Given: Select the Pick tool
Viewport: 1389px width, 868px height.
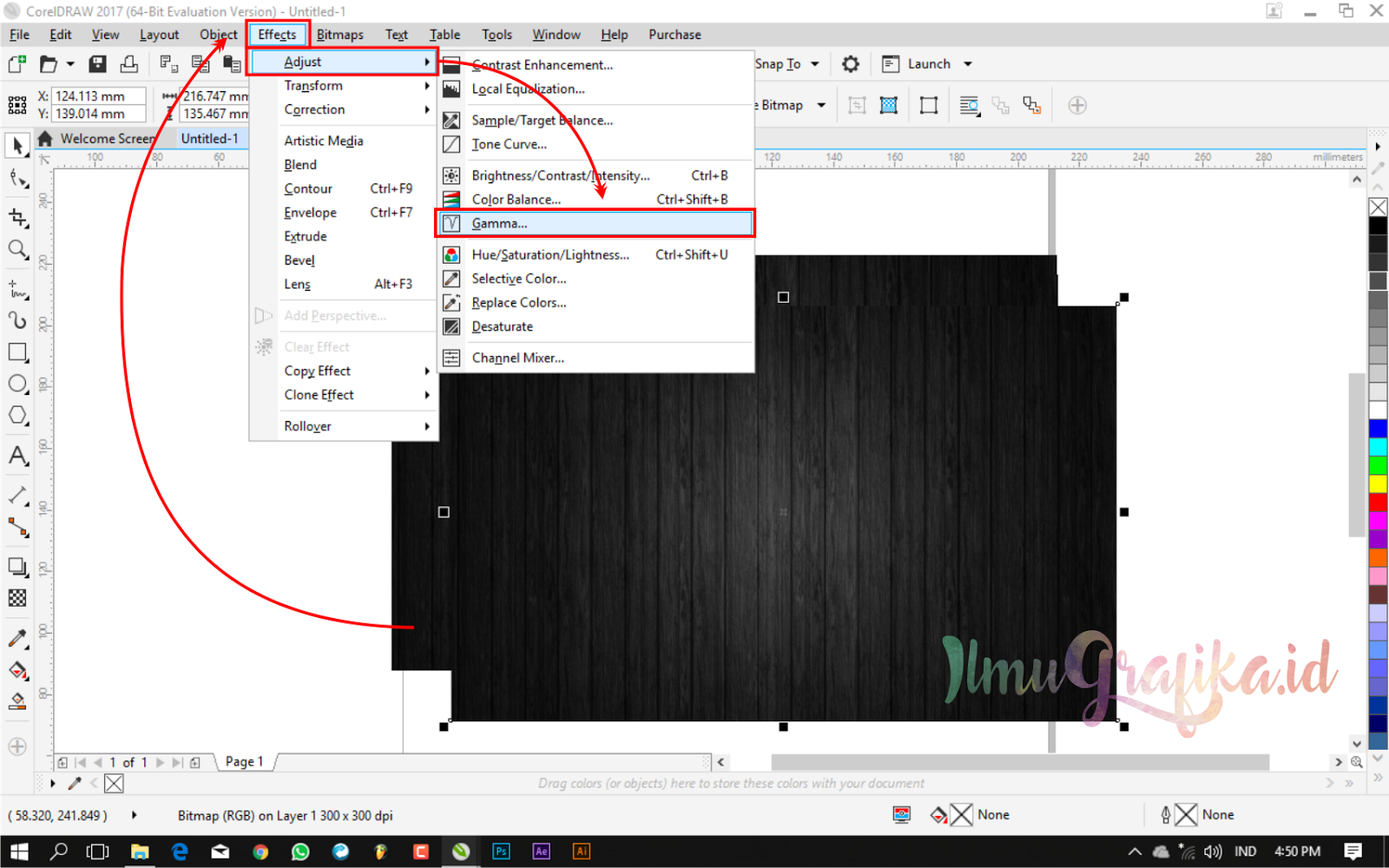Looking at the screenshot, I should tap(16, 146).
